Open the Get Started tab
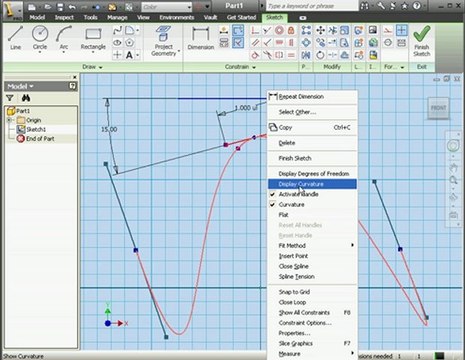Image resolution: width=465 pixels, height=360 pixels. point(241,17)
